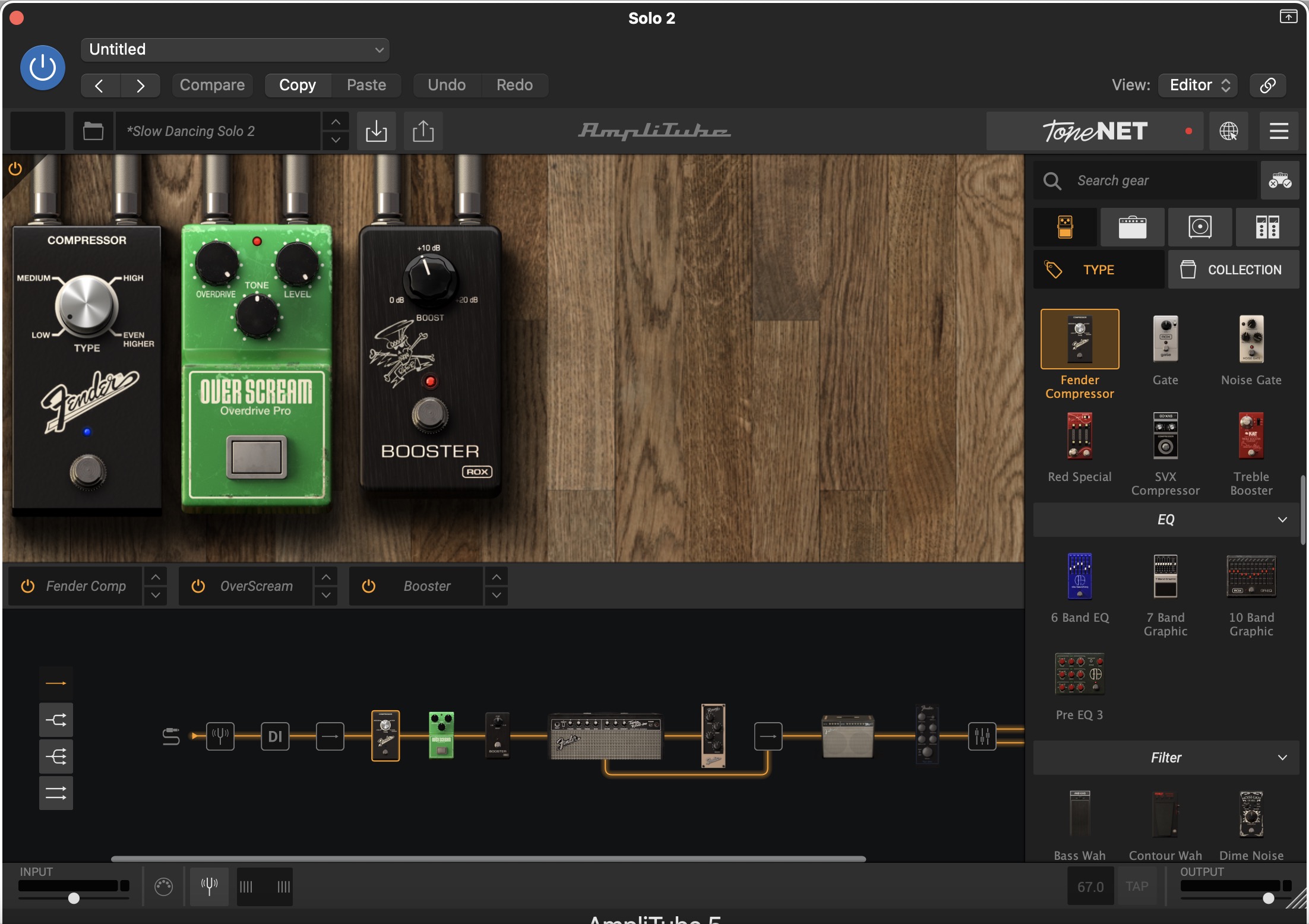1309x924 pixels.
Task: Select the Pre EQ 3 pedal
Action: [1080, 675]
